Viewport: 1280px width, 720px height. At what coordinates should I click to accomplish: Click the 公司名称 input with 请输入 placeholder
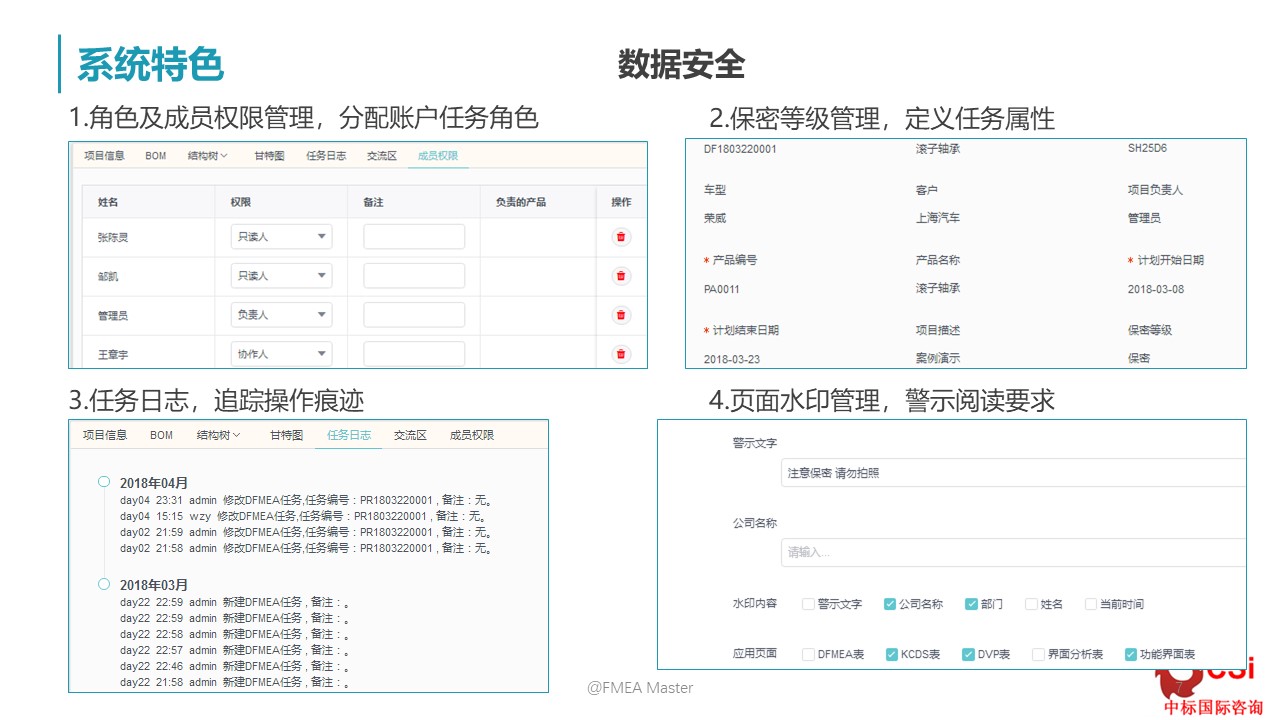[1013, 552]
